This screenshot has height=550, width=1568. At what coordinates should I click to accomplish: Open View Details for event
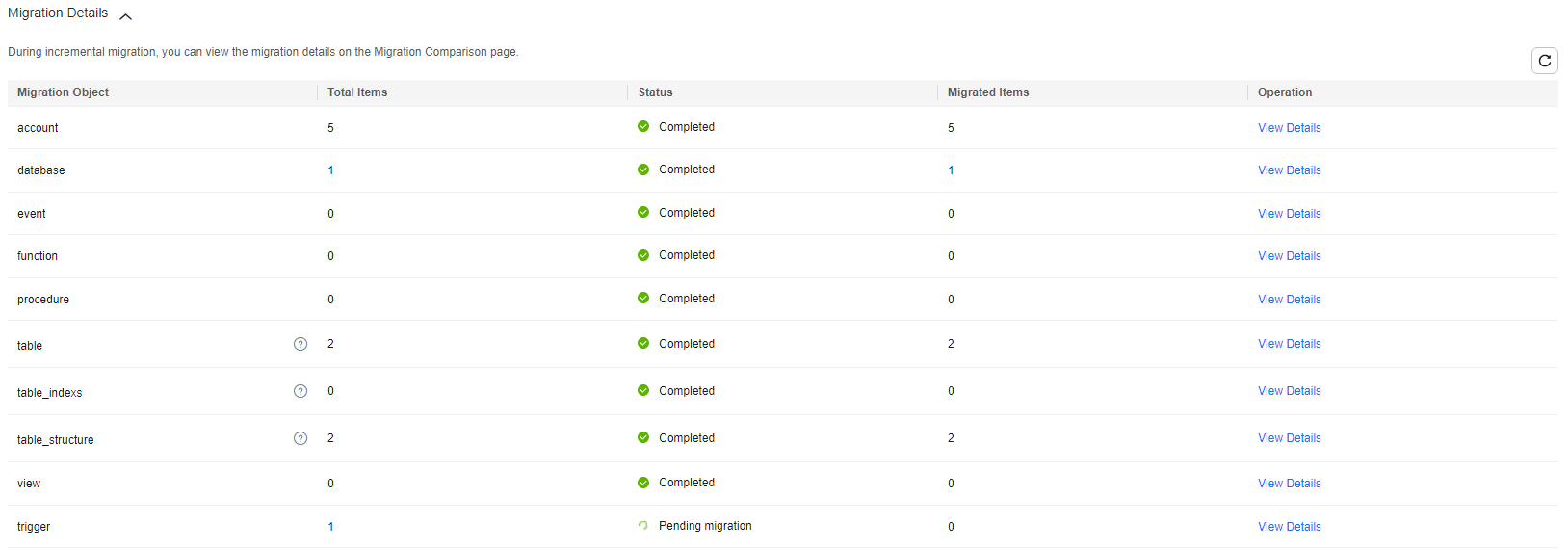[x=1289, y=214]
